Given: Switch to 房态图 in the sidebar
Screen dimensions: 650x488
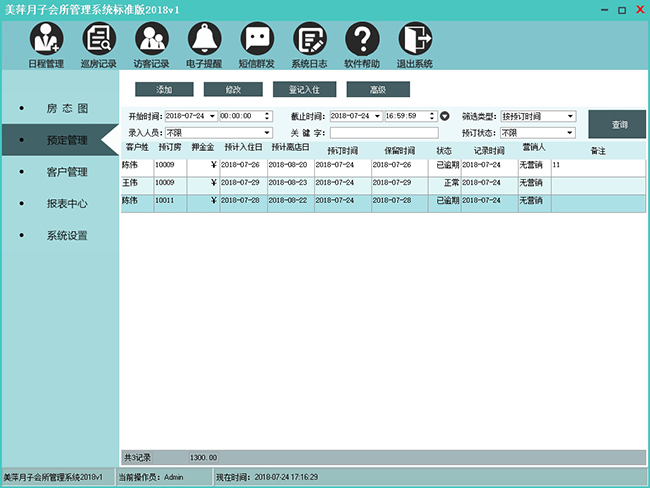Looking at the screenshot, I should pyautogui.click(x=68, y=107).
